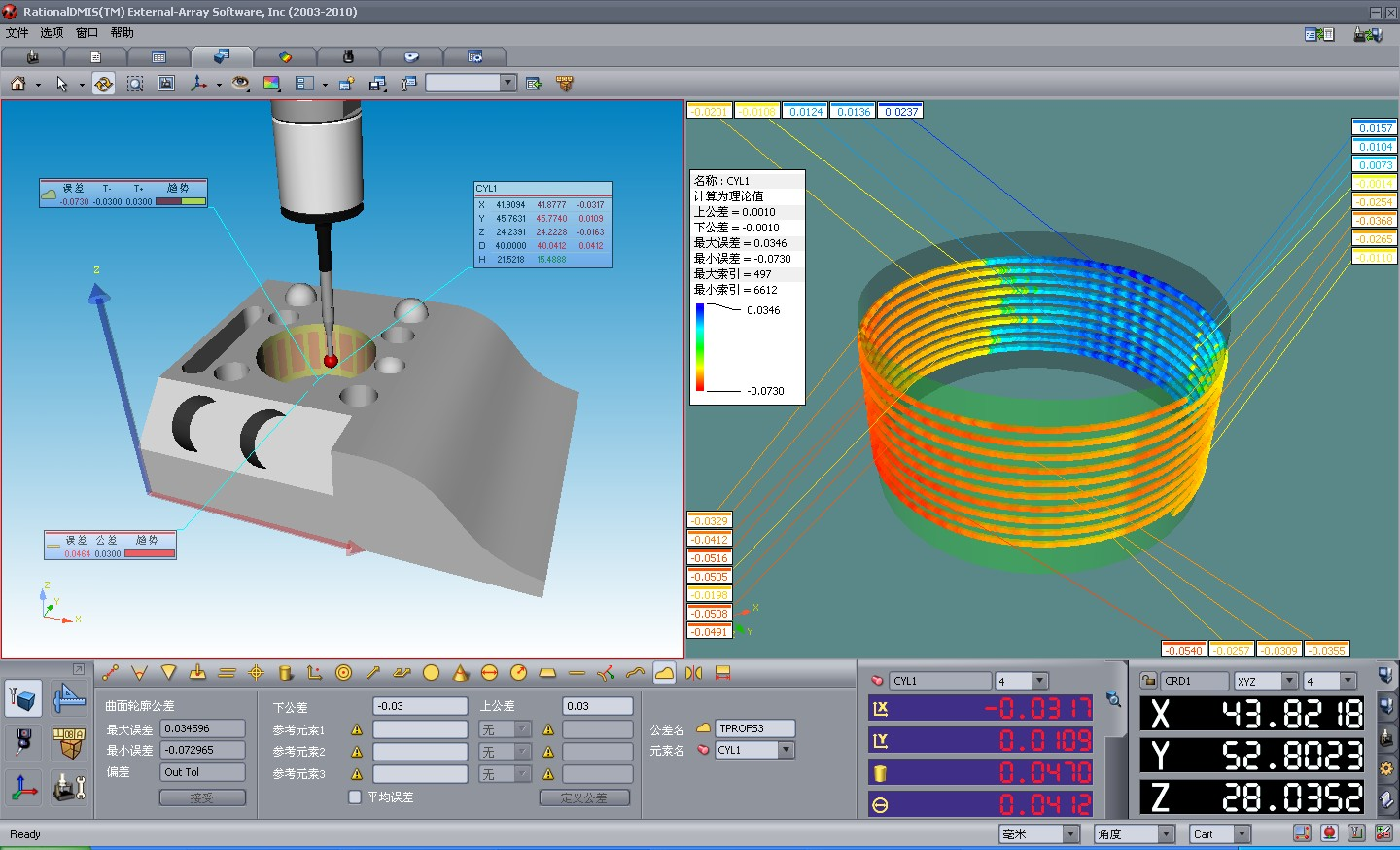Switch to the color map tab
1400x850 pixels.
point(285,56)
